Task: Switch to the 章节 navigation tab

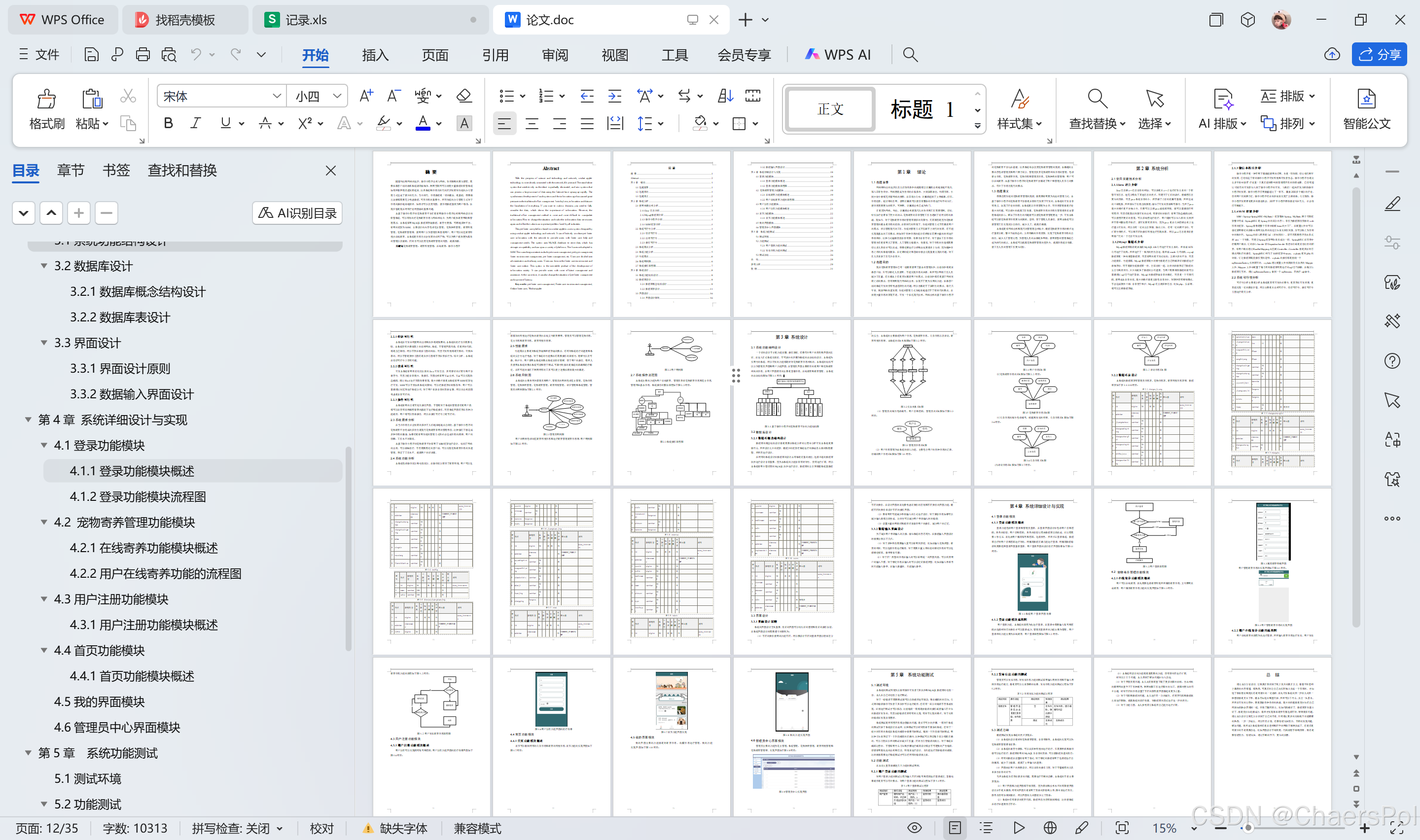Action: point(71,170)
